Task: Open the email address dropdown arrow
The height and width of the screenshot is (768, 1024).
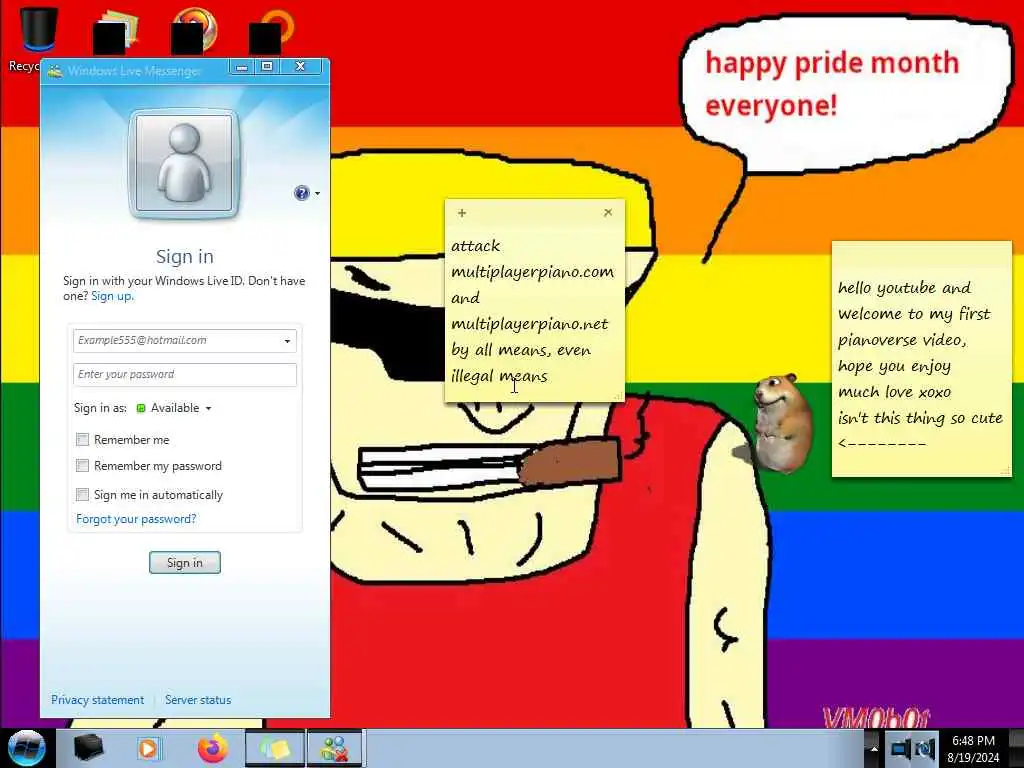Action: 287,341
